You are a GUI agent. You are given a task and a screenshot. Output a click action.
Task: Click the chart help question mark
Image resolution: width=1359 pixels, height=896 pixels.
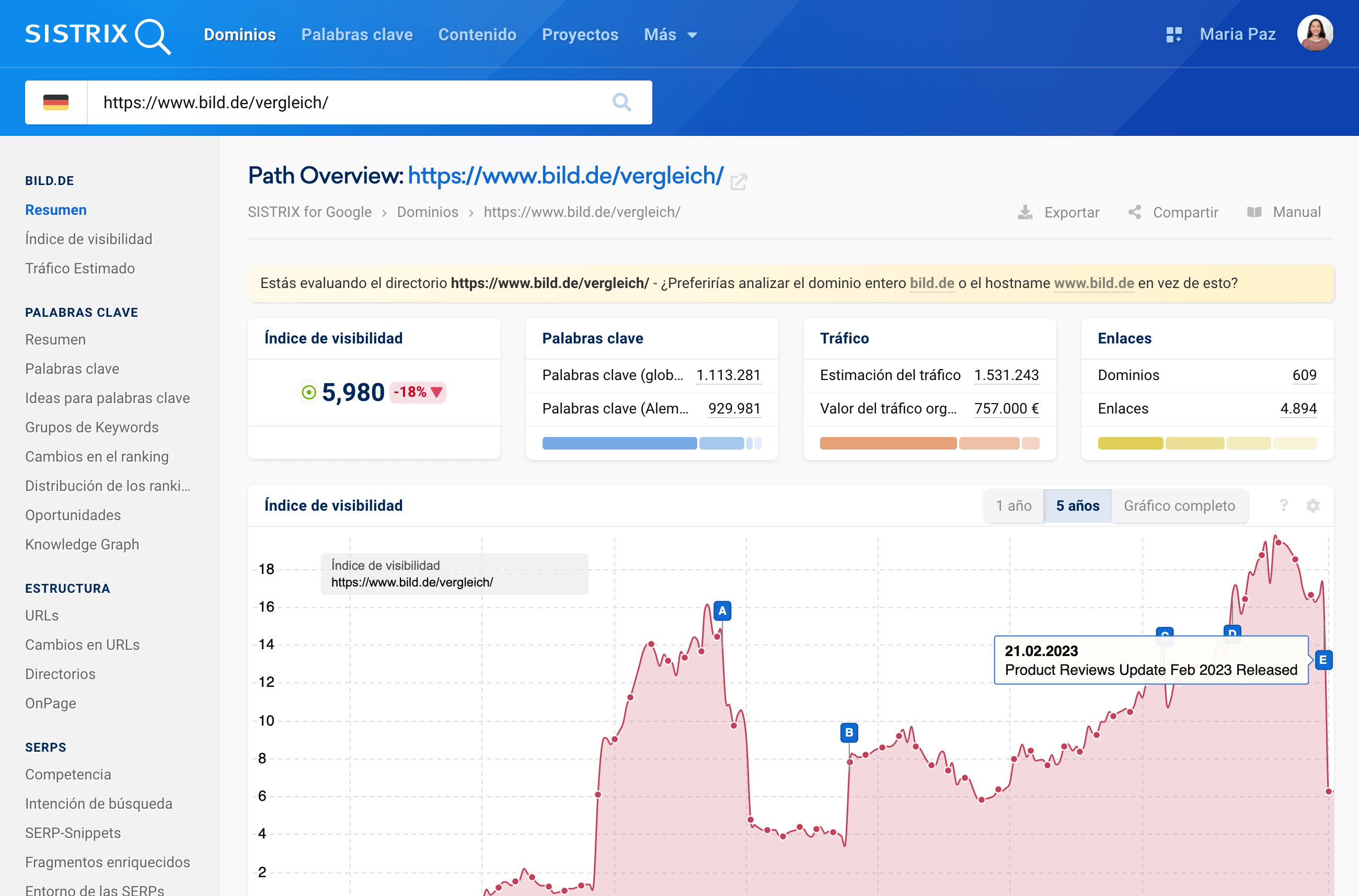tap(1283, 506)
